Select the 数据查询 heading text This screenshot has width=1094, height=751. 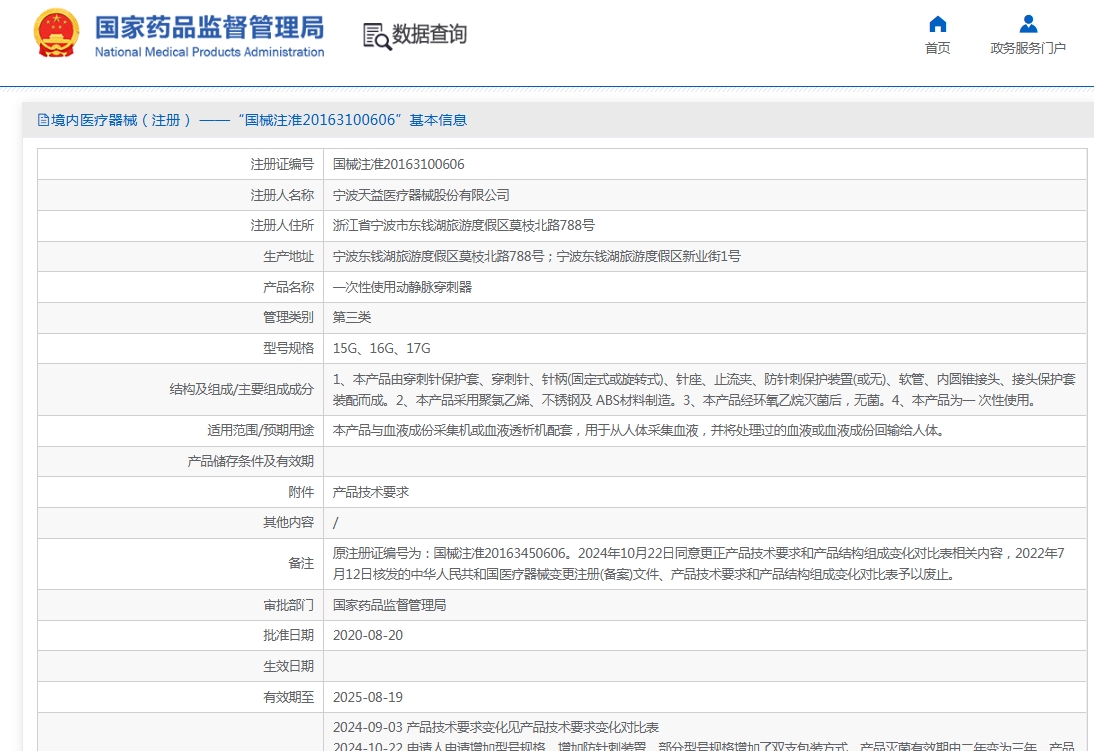point(430,34)
